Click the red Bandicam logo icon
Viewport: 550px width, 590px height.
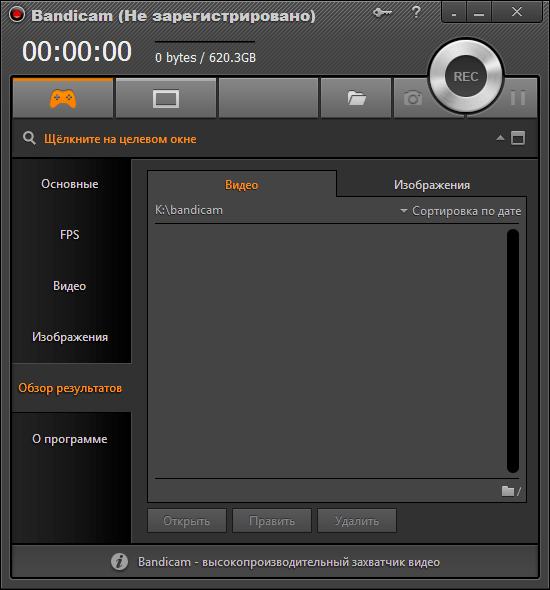(17, 15)
